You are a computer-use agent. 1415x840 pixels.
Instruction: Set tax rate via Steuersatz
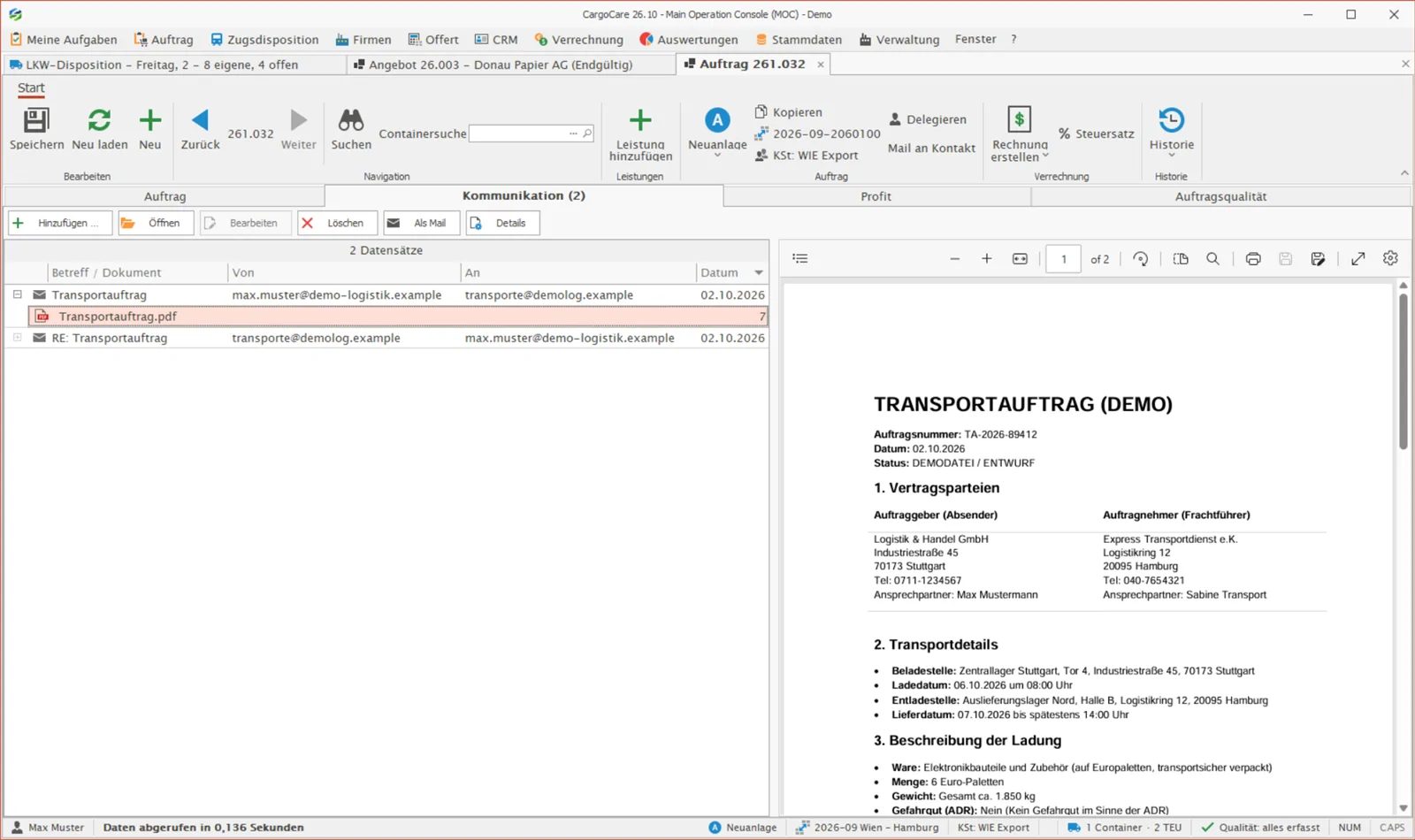click(1097, 134)
